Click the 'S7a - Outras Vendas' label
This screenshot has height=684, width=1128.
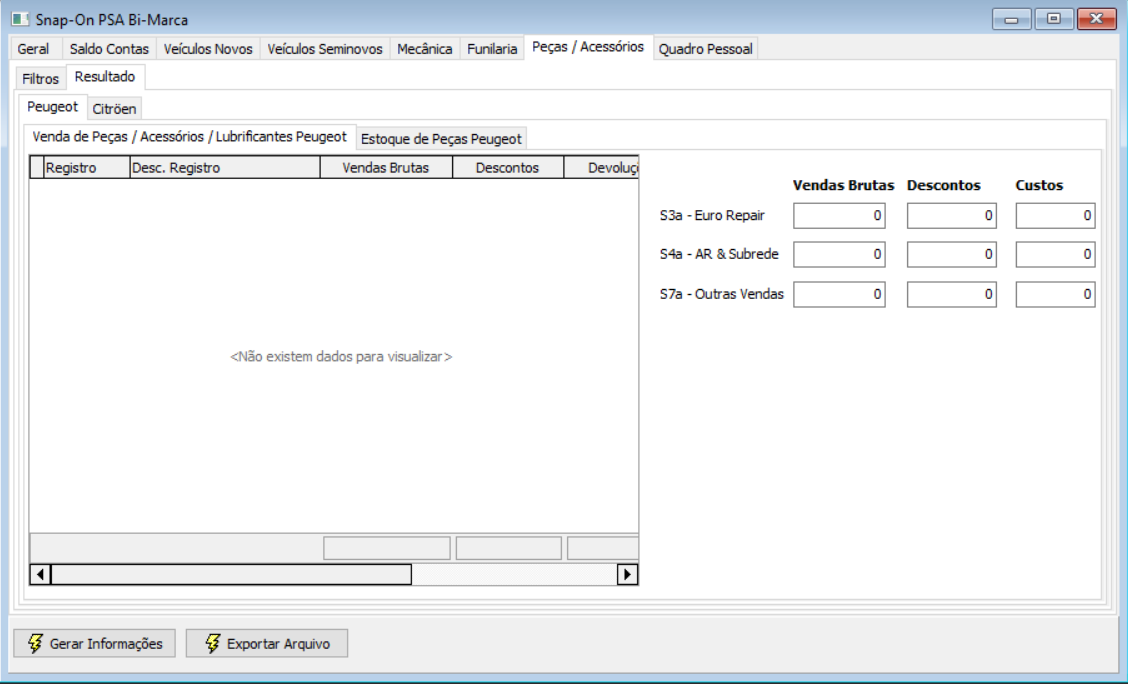[722, 294]
